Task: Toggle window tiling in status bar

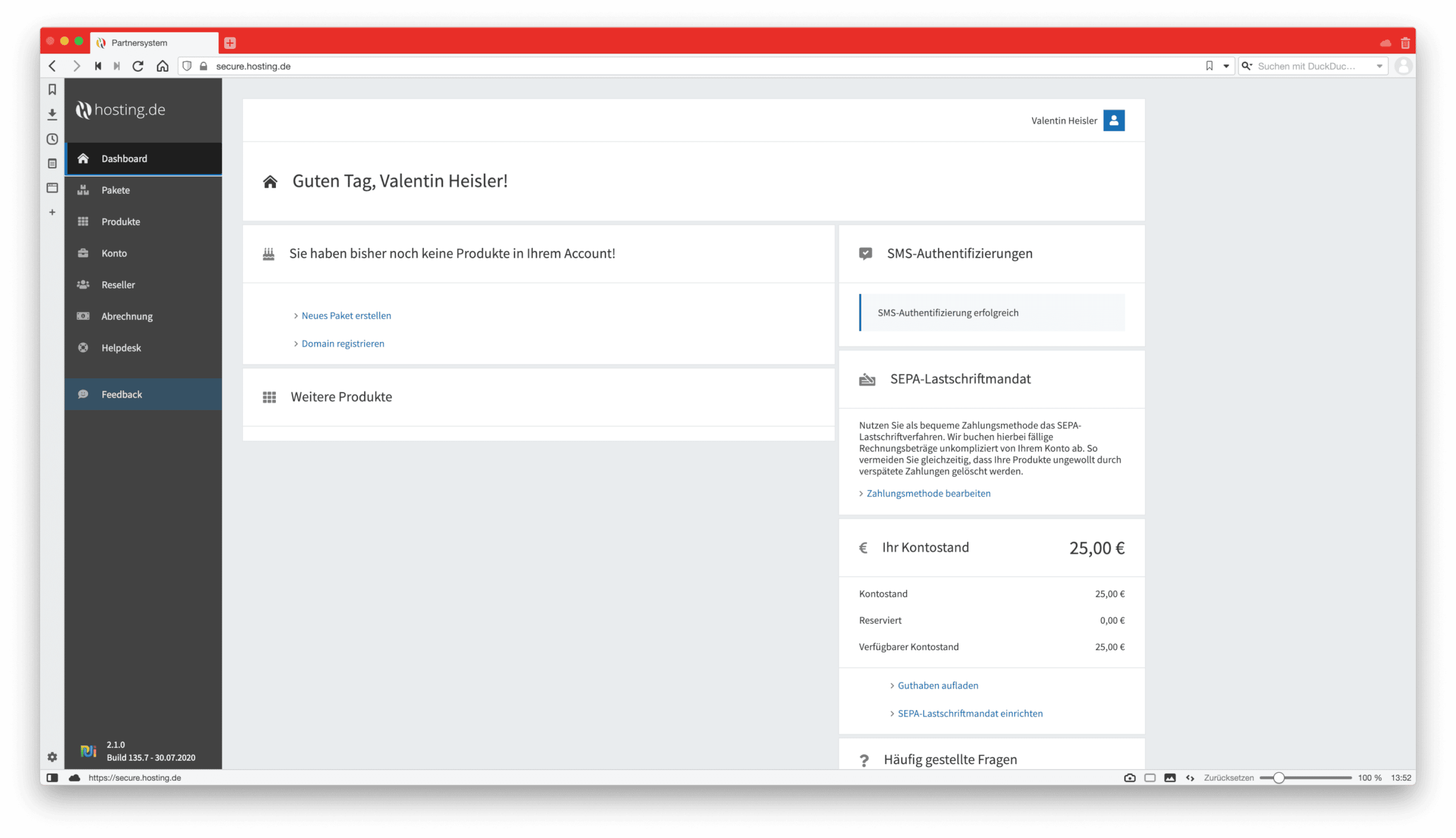Action: (1149, 778)
